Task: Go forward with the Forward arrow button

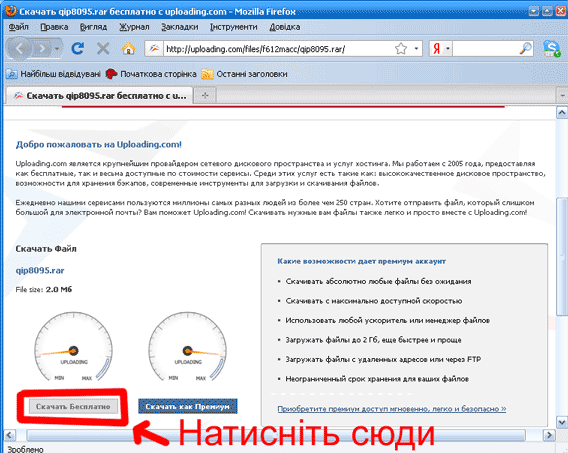Action: pos(42,48)
